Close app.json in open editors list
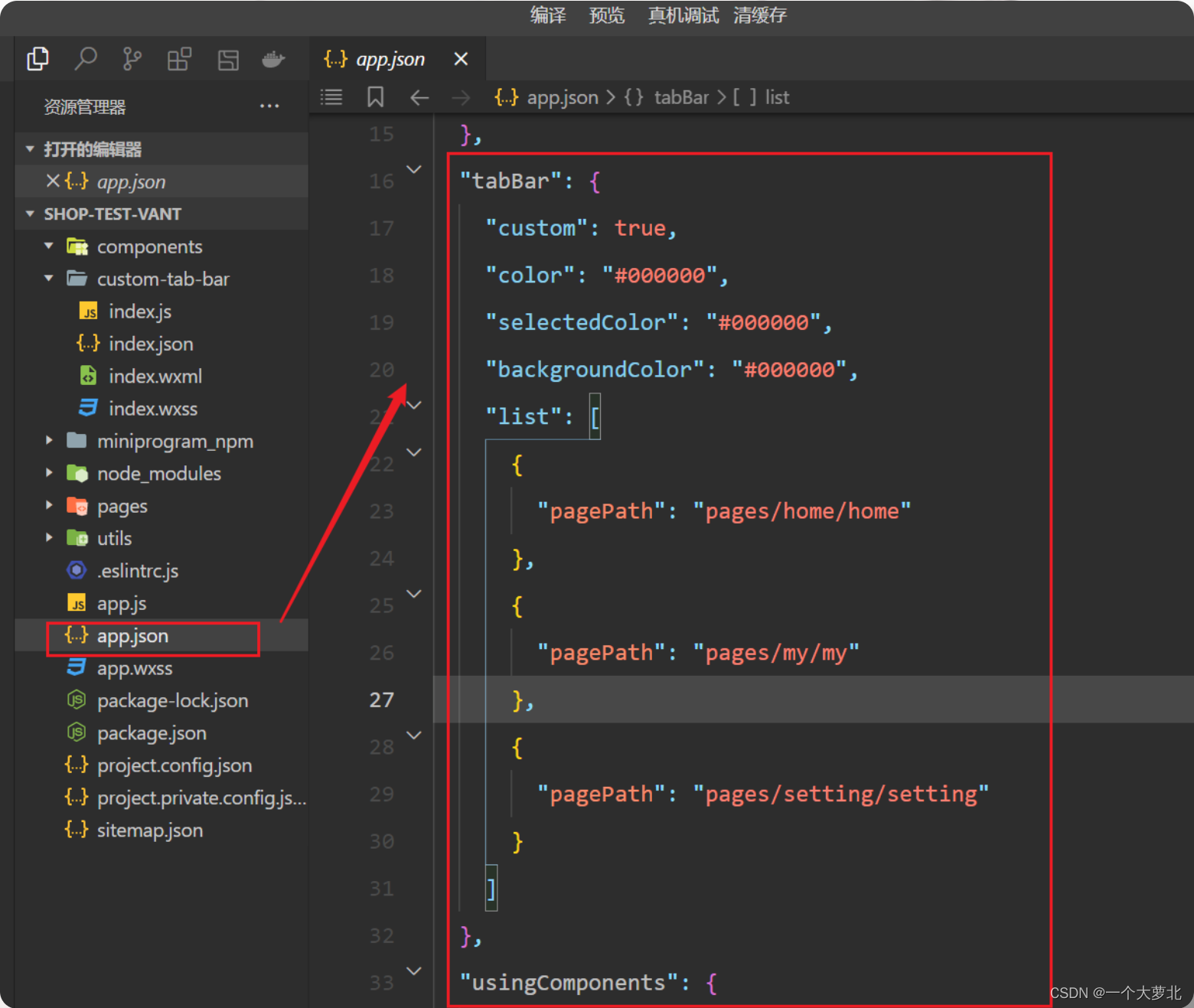The width and height of the screenshot is (1194, 1008). tap(53, 181)
